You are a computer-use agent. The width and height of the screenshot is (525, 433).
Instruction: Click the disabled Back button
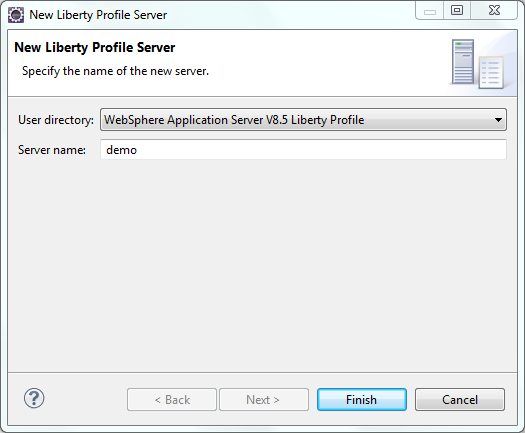click(172, 399)
